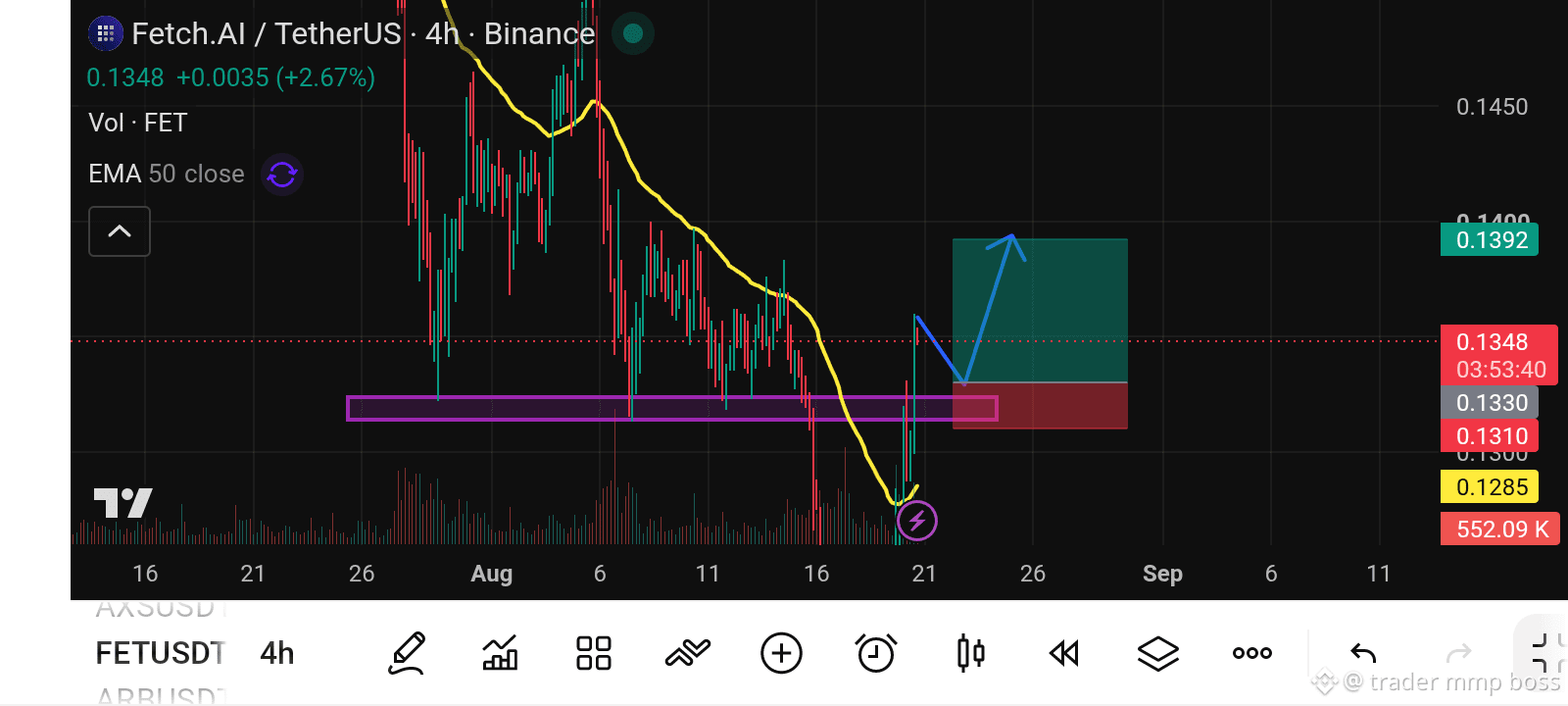Select the red stop-loss zone of the long position

(1040, 406)
